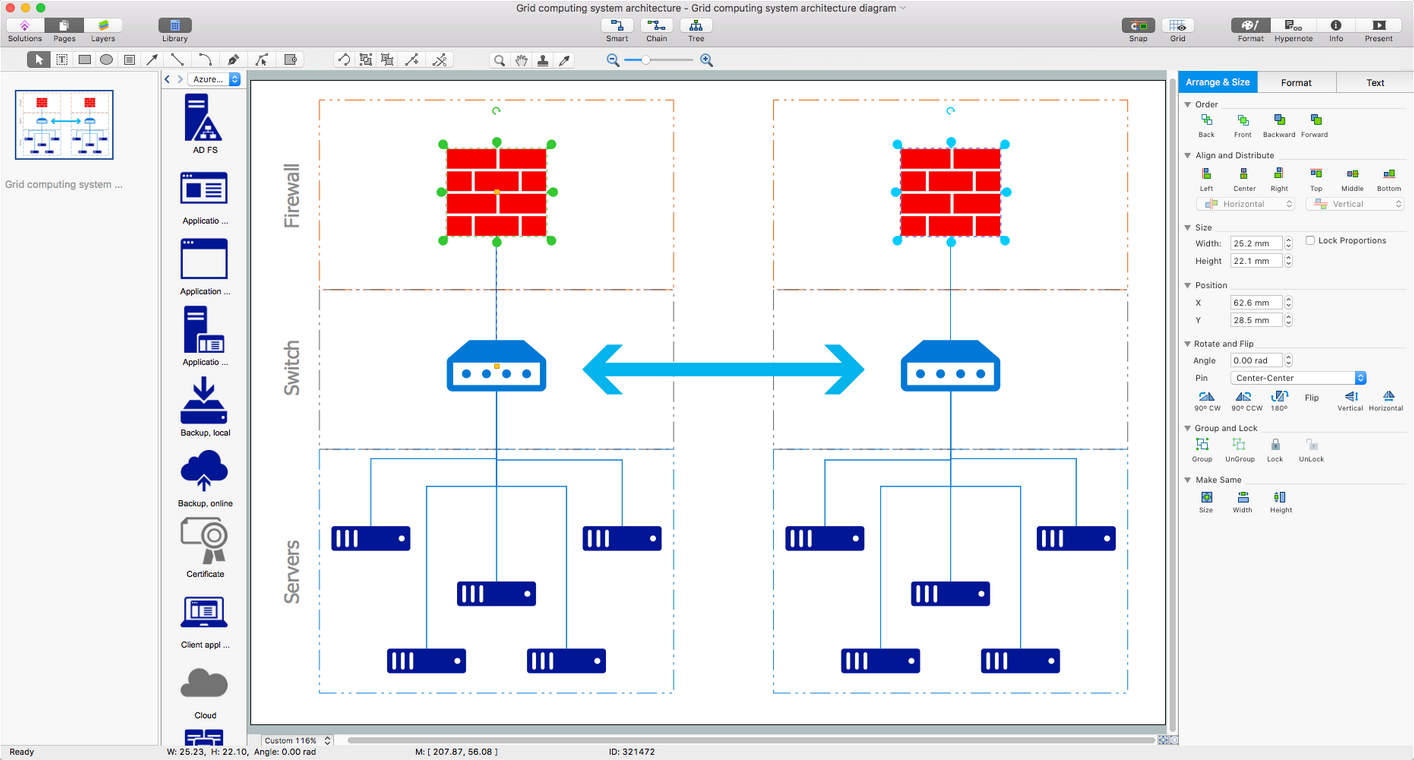Open the Horizontal distribute dropdown
The width and height of the screenshot is (1414, 760).
(x=1245, y=204)
